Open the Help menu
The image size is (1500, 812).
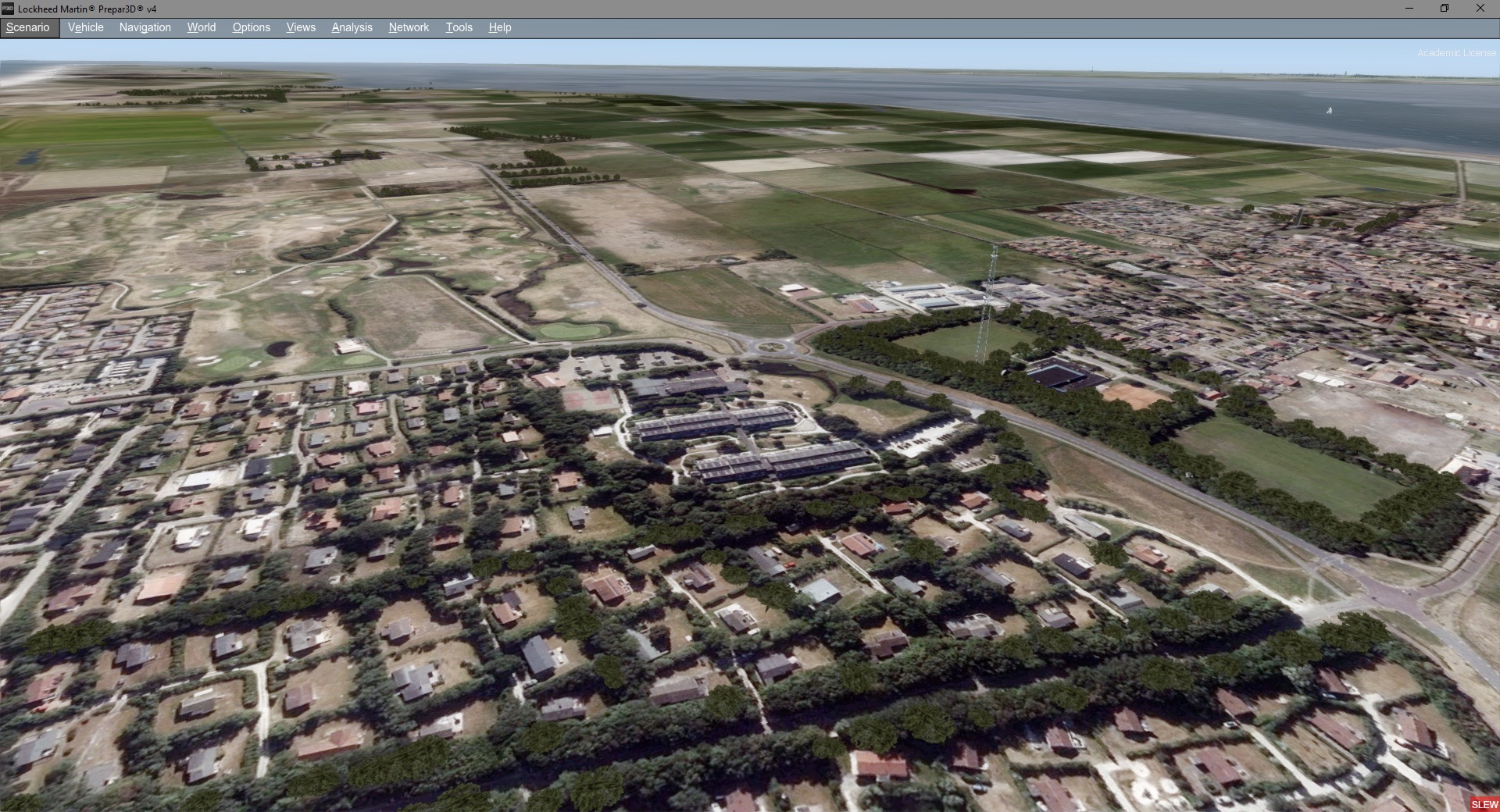coord(500,27)
